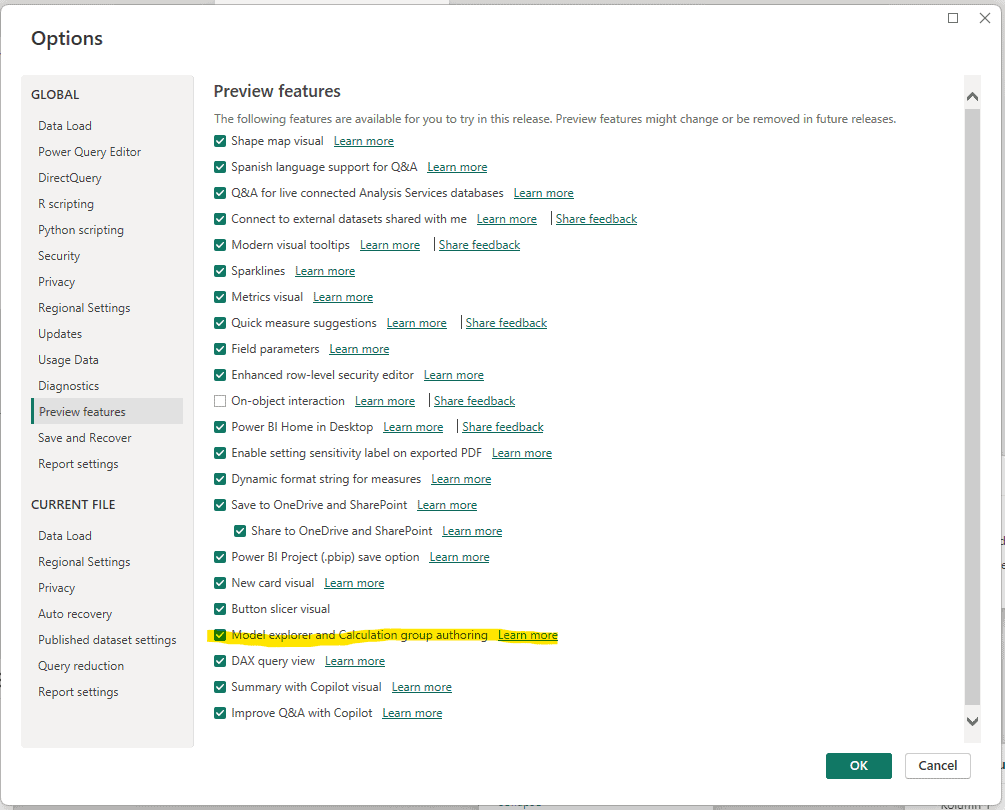Uncheck Summary with Copilot visual checkbox
The width and height of the screenshot is (1005, 810).
click(220, 687)
